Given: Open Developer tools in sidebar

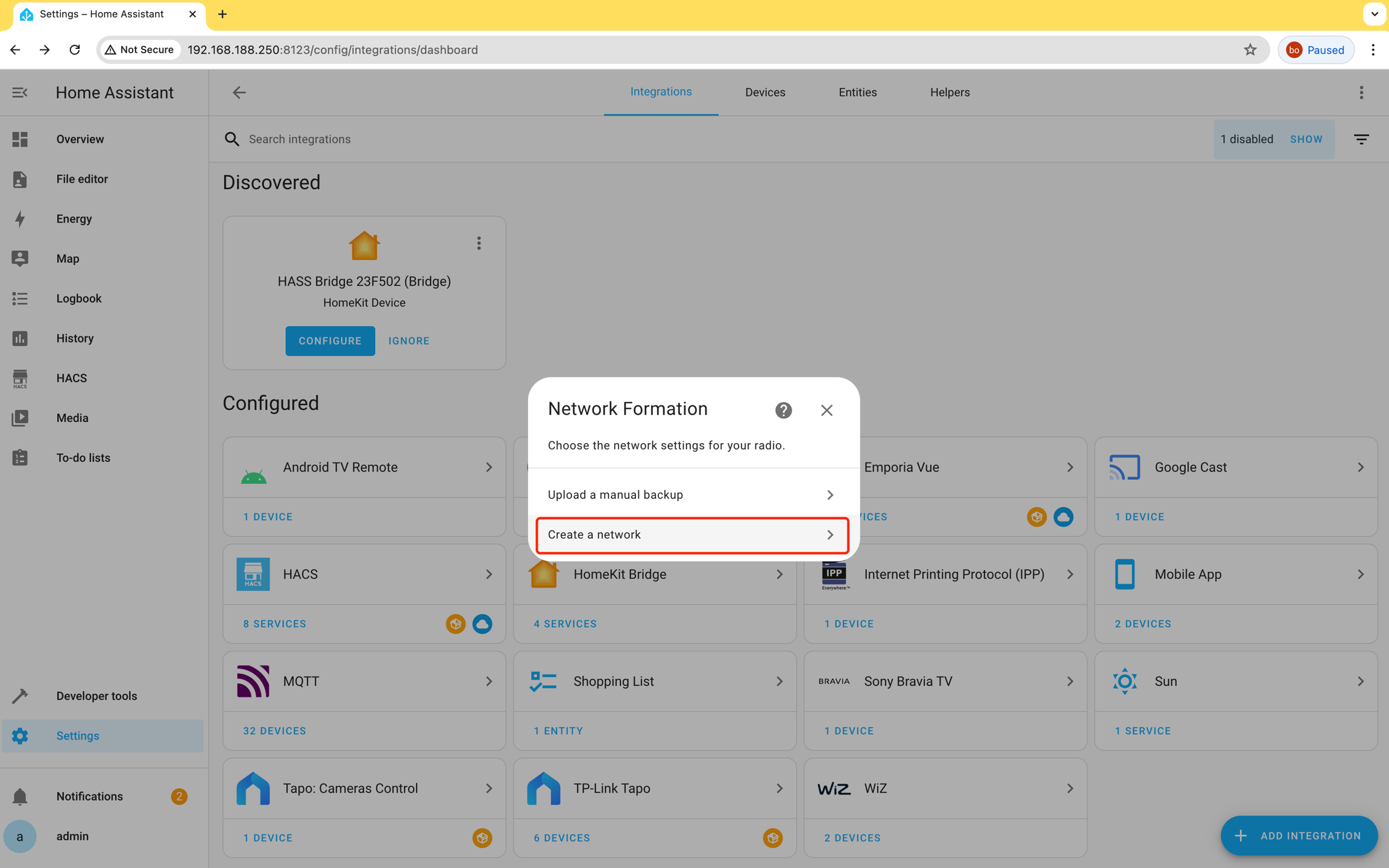Looking at the screenshot, I should click(96, 696).
